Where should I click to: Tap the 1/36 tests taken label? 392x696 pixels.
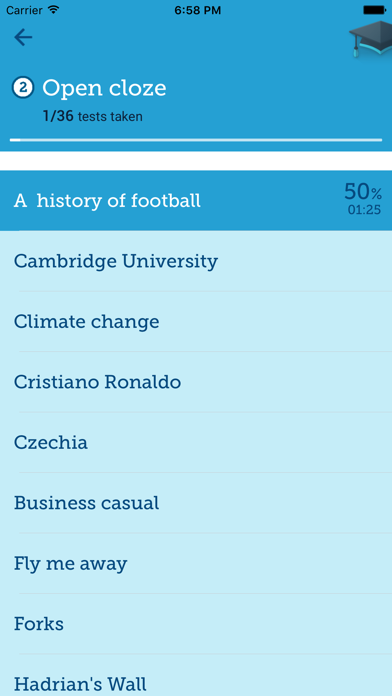[x=93, y=116]
